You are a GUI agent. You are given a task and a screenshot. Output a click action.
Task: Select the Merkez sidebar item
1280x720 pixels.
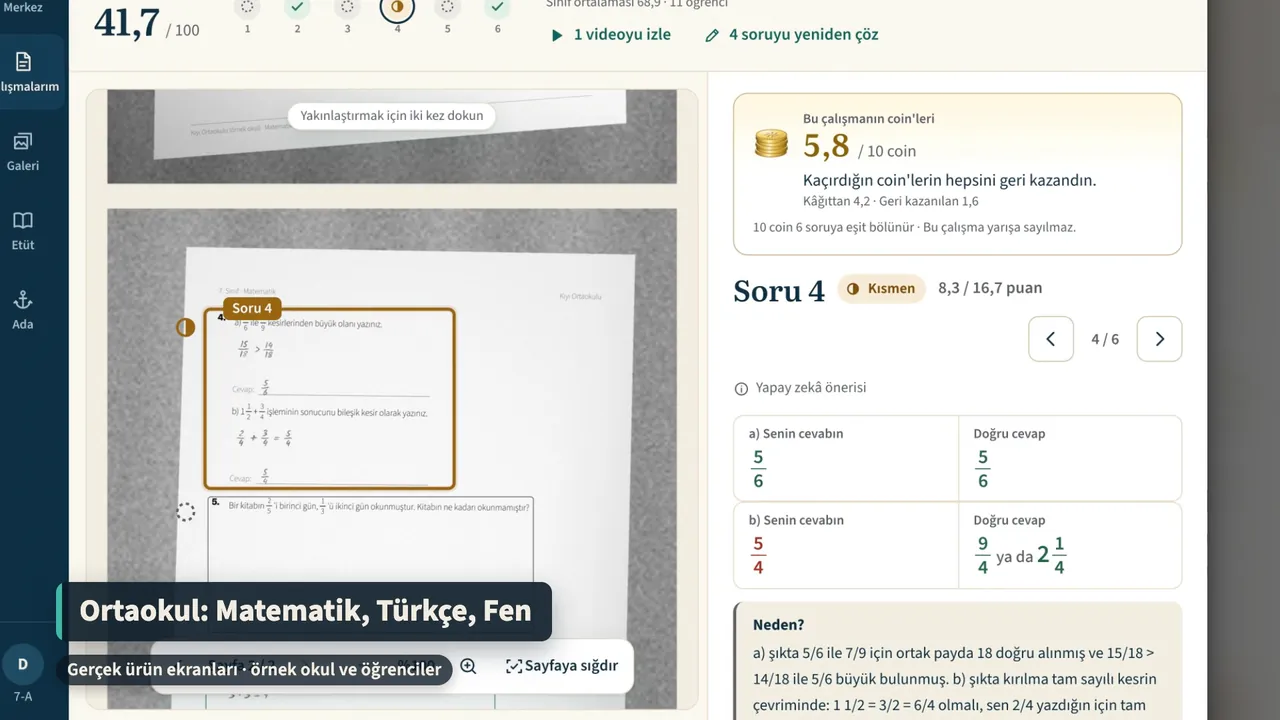click(x=23, y=8)
